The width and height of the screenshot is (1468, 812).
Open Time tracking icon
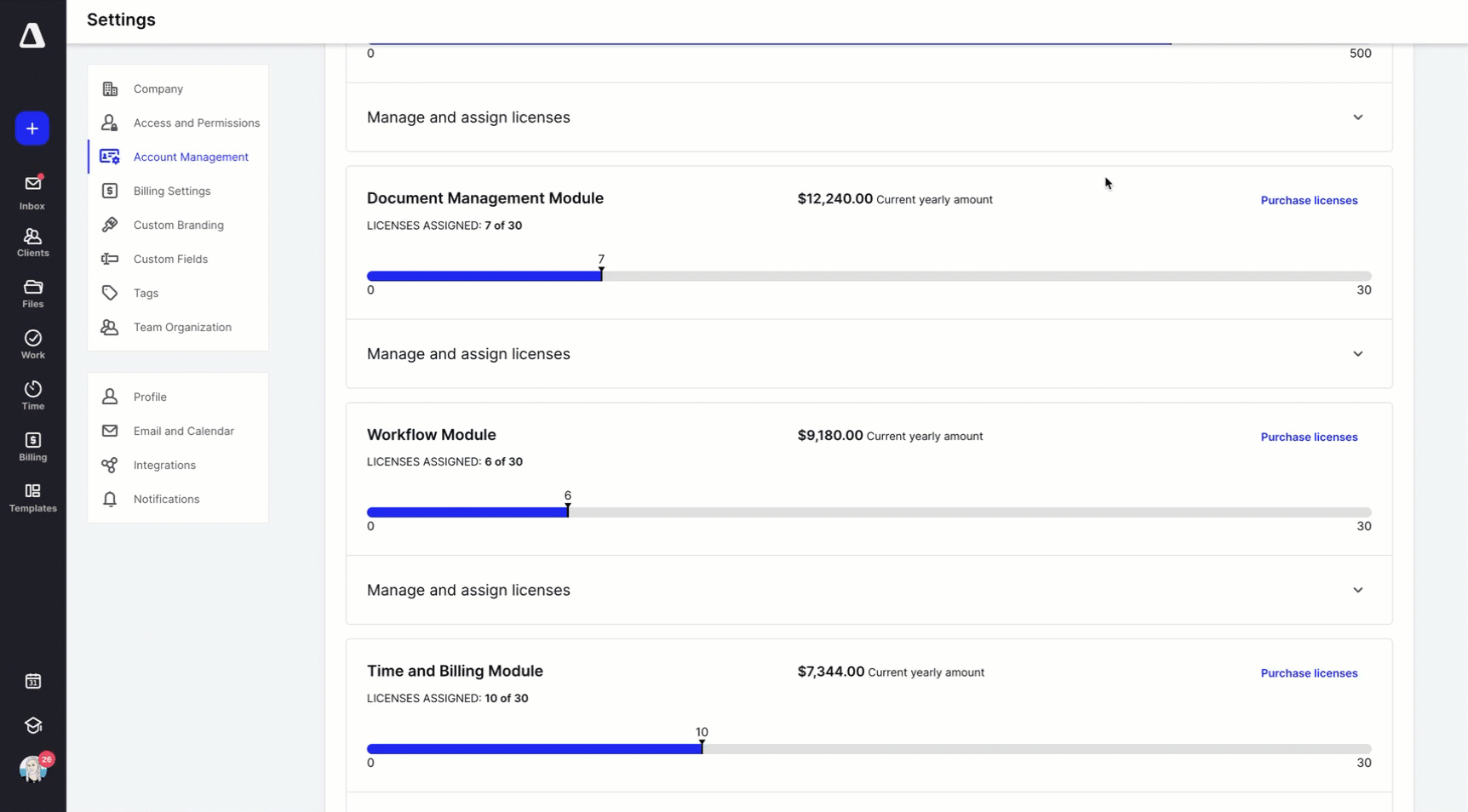pos(32,396)
